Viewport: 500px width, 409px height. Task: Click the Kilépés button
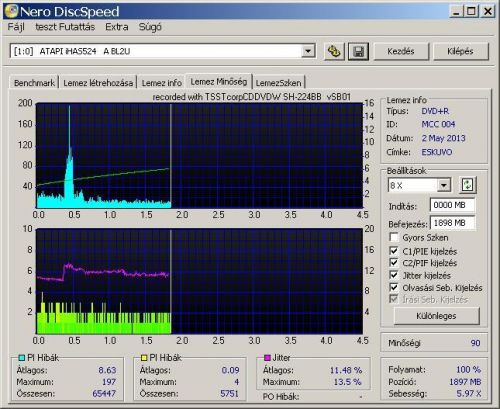[460, 51]
